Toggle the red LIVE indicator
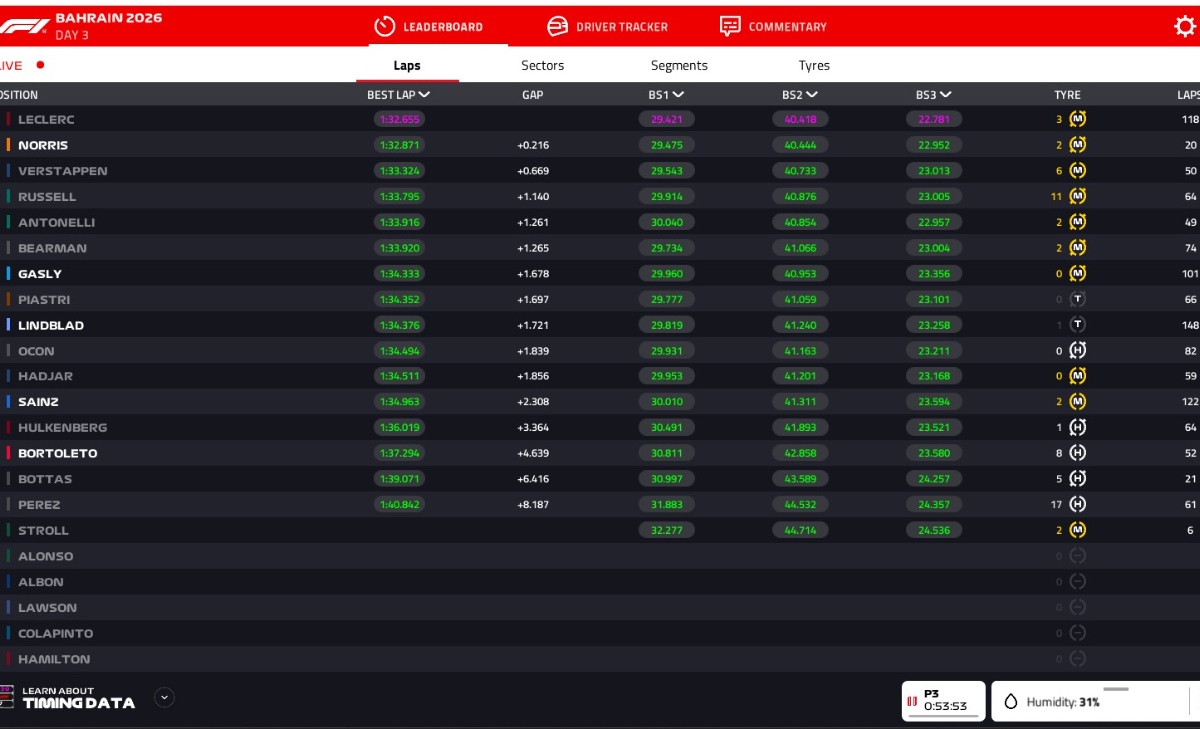 coord(38,64)
